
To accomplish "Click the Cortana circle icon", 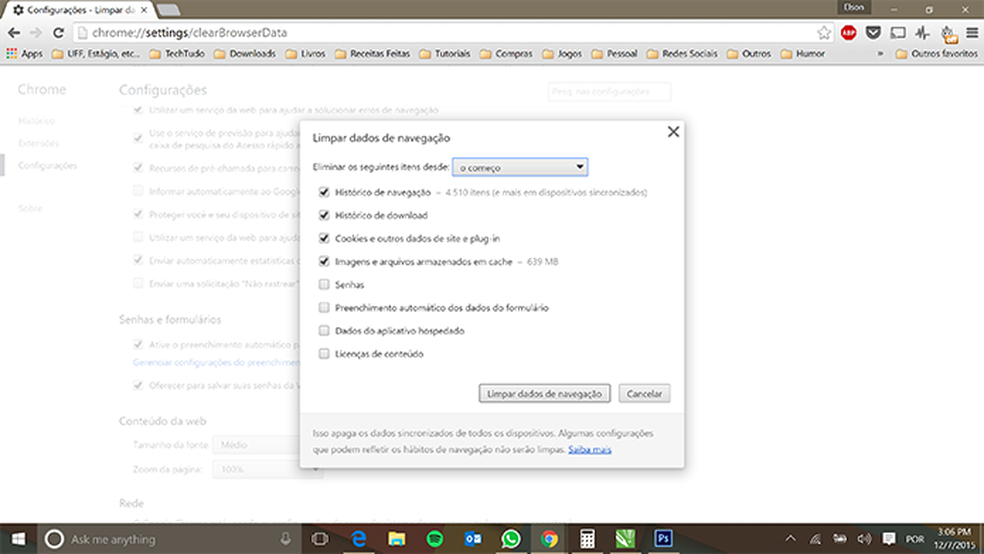I will click(x=54, y=539).
